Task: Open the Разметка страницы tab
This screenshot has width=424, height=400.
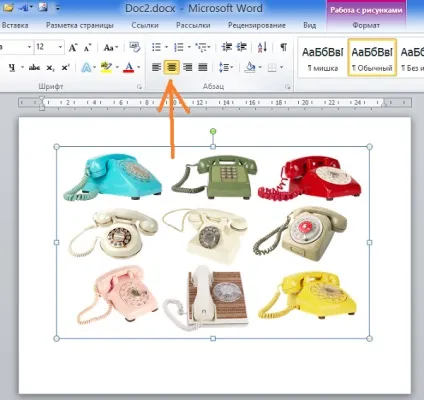Action: click(80, 25)
